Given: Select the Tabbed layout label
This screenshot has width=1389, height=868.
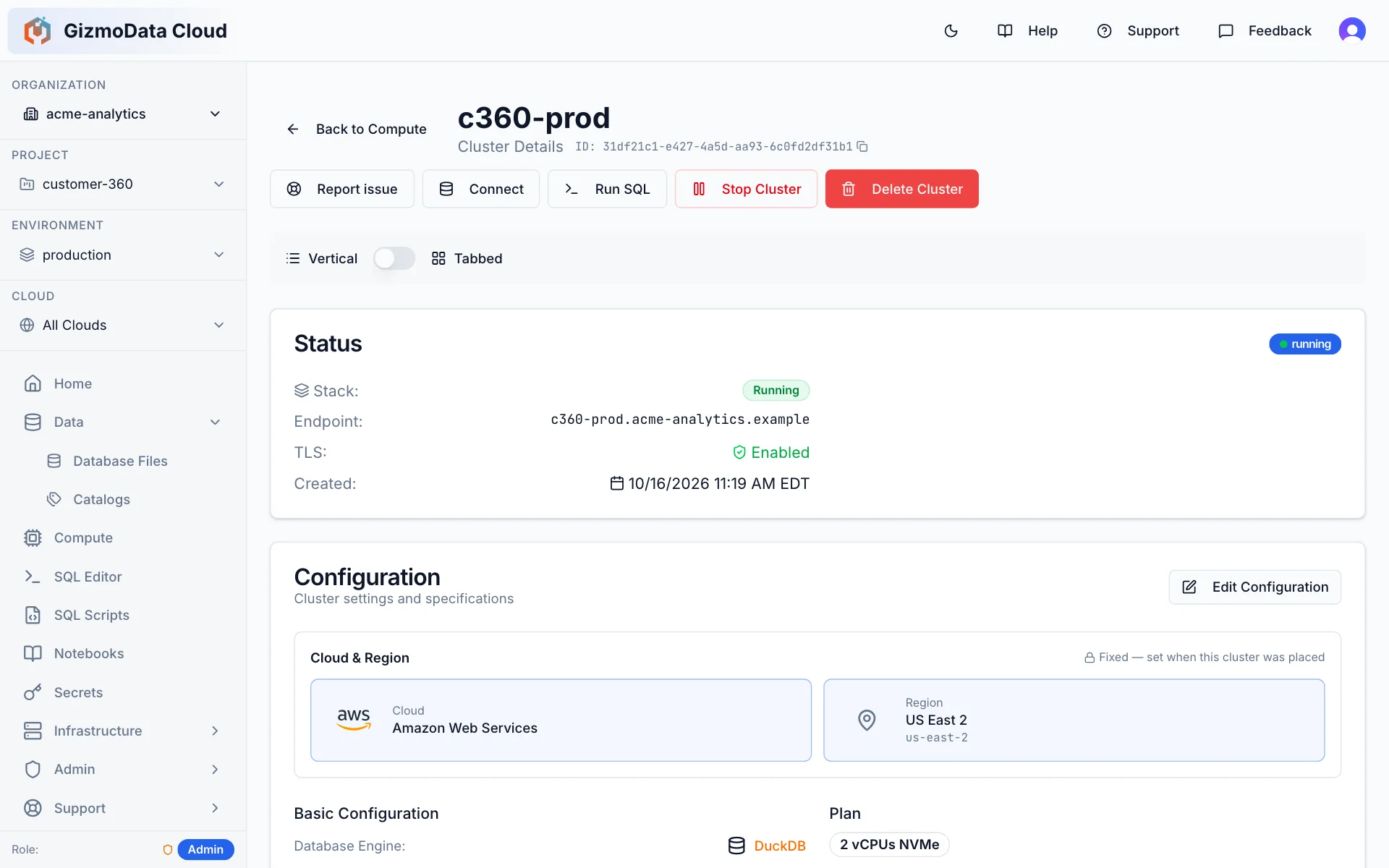Looking at the screenshot, I should tap(477, 258).
